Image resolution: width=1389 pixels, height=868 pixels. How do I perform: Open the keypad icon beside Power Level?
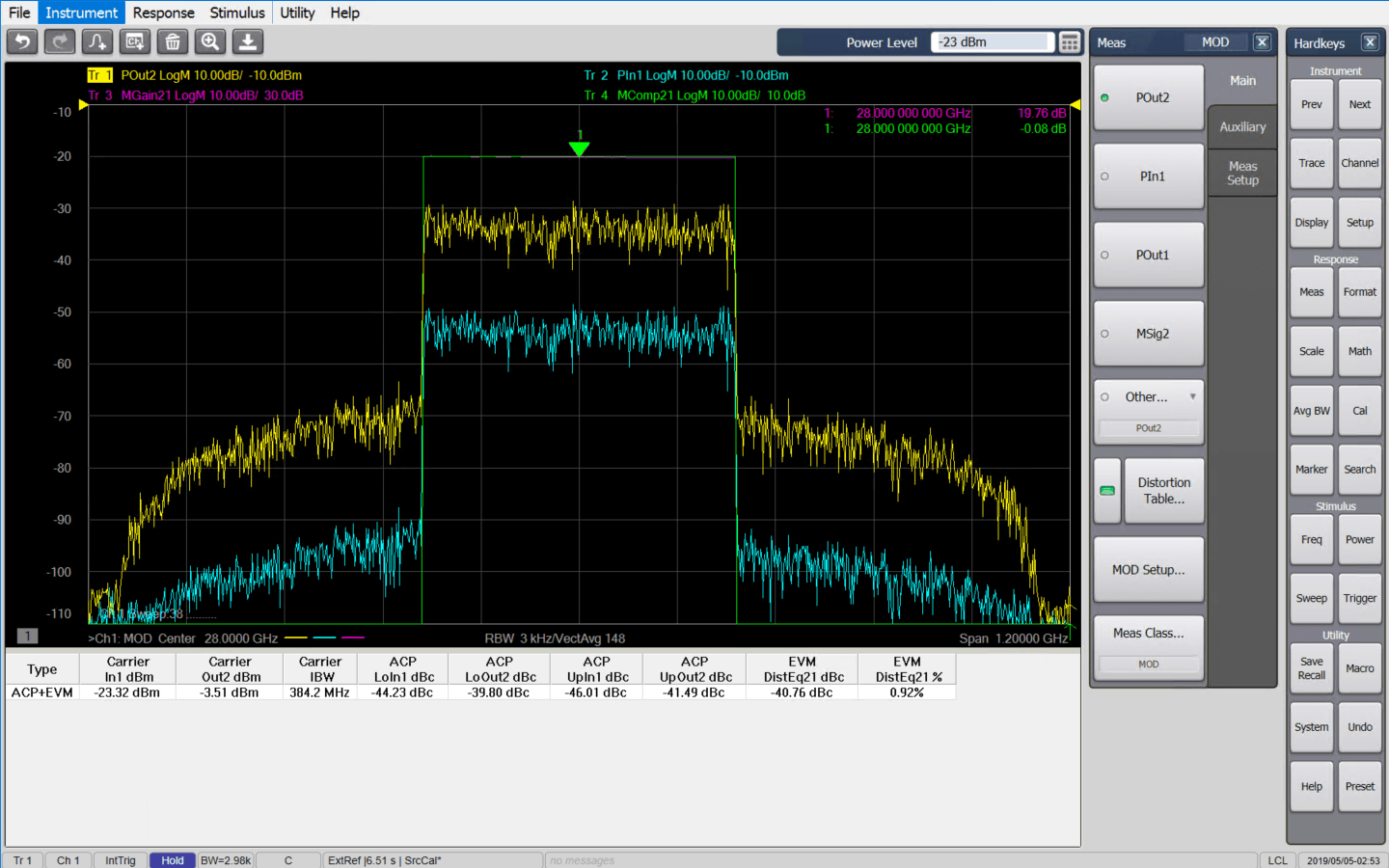[1070, 41]
